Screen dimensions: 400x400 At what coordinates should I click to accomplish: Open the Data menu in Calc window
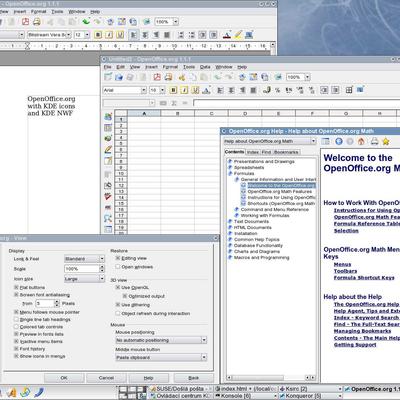205,67
